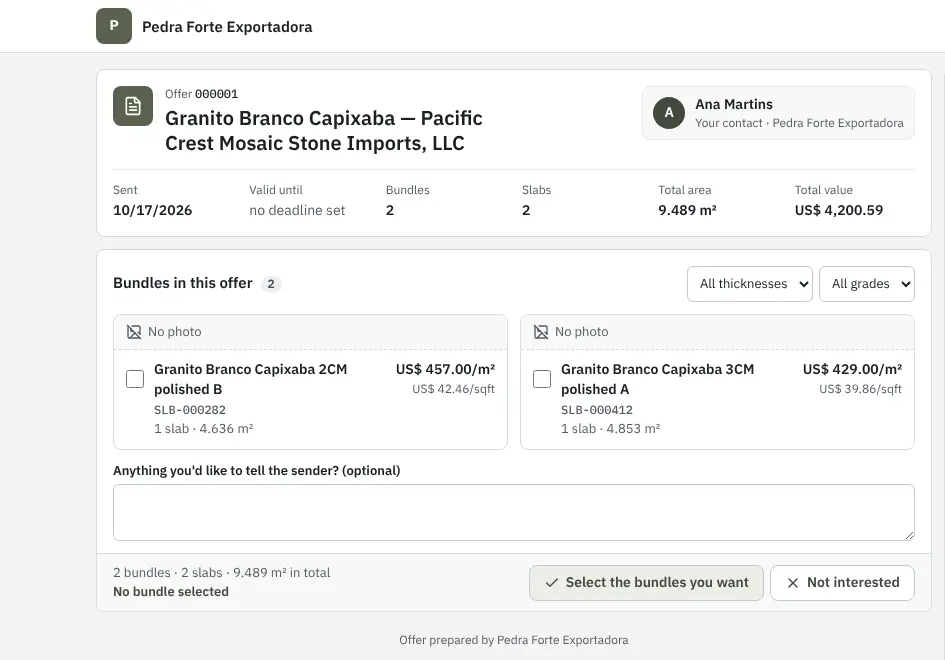This screenshot has height=660, width=945.
Task: Click the Pedra Forte Exportadora logo badge
Action: [x=114, y=26]
